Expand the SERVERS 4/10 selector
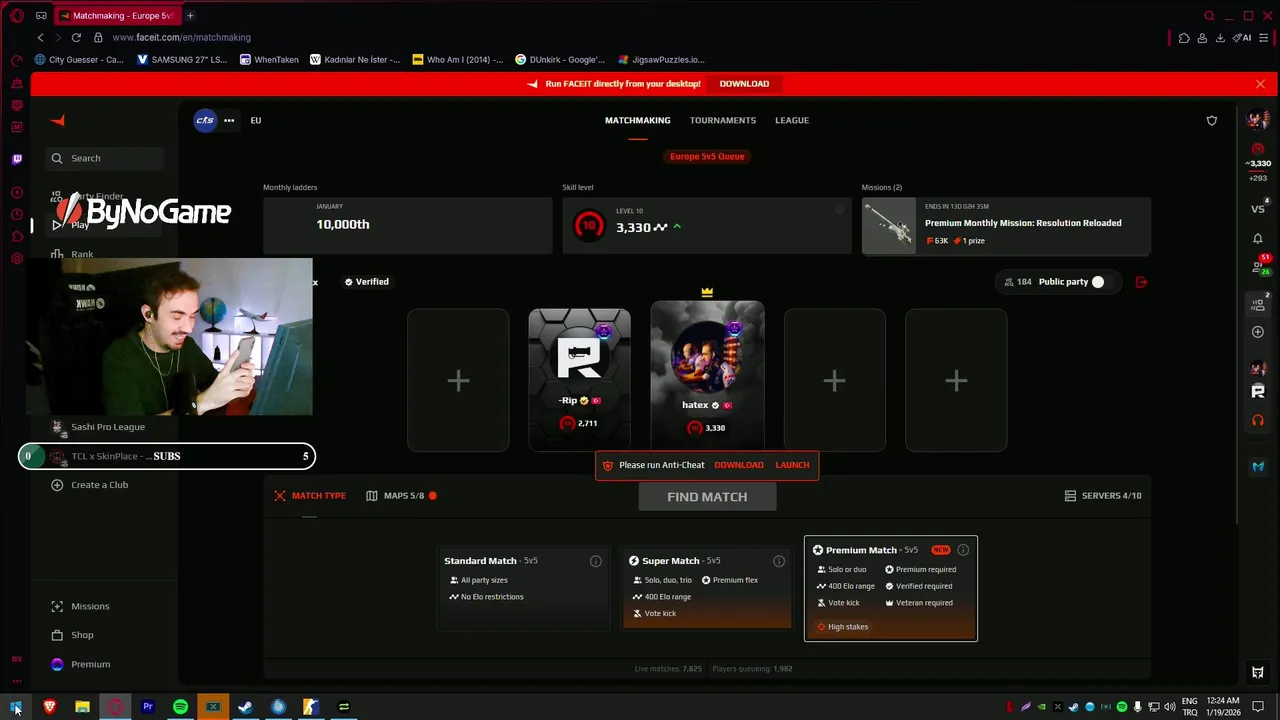The image size is (1280, 720). 1103,496
